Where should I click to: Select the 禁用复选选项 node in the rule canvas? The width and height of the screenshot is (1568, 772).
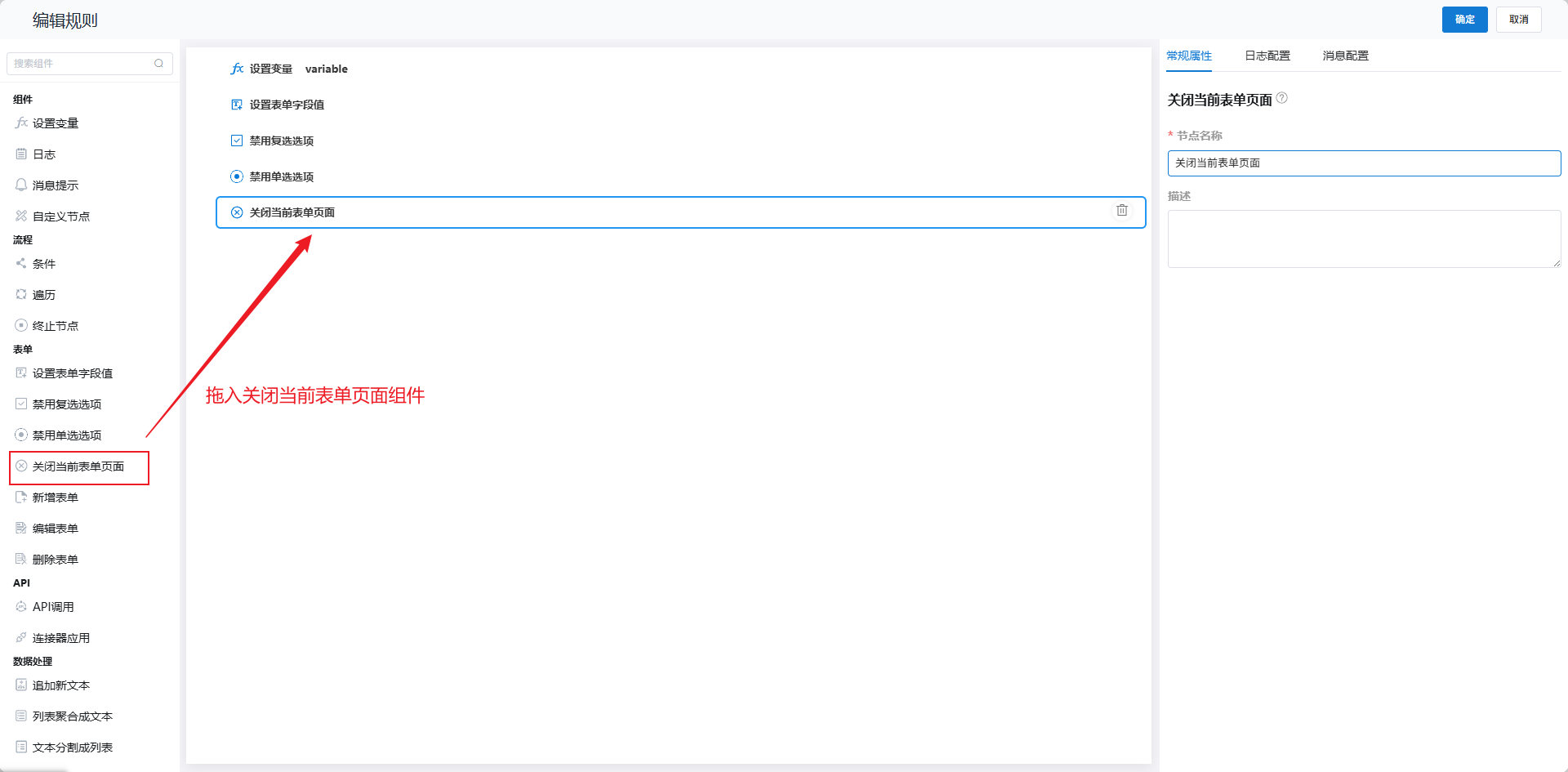pos(282,141)
